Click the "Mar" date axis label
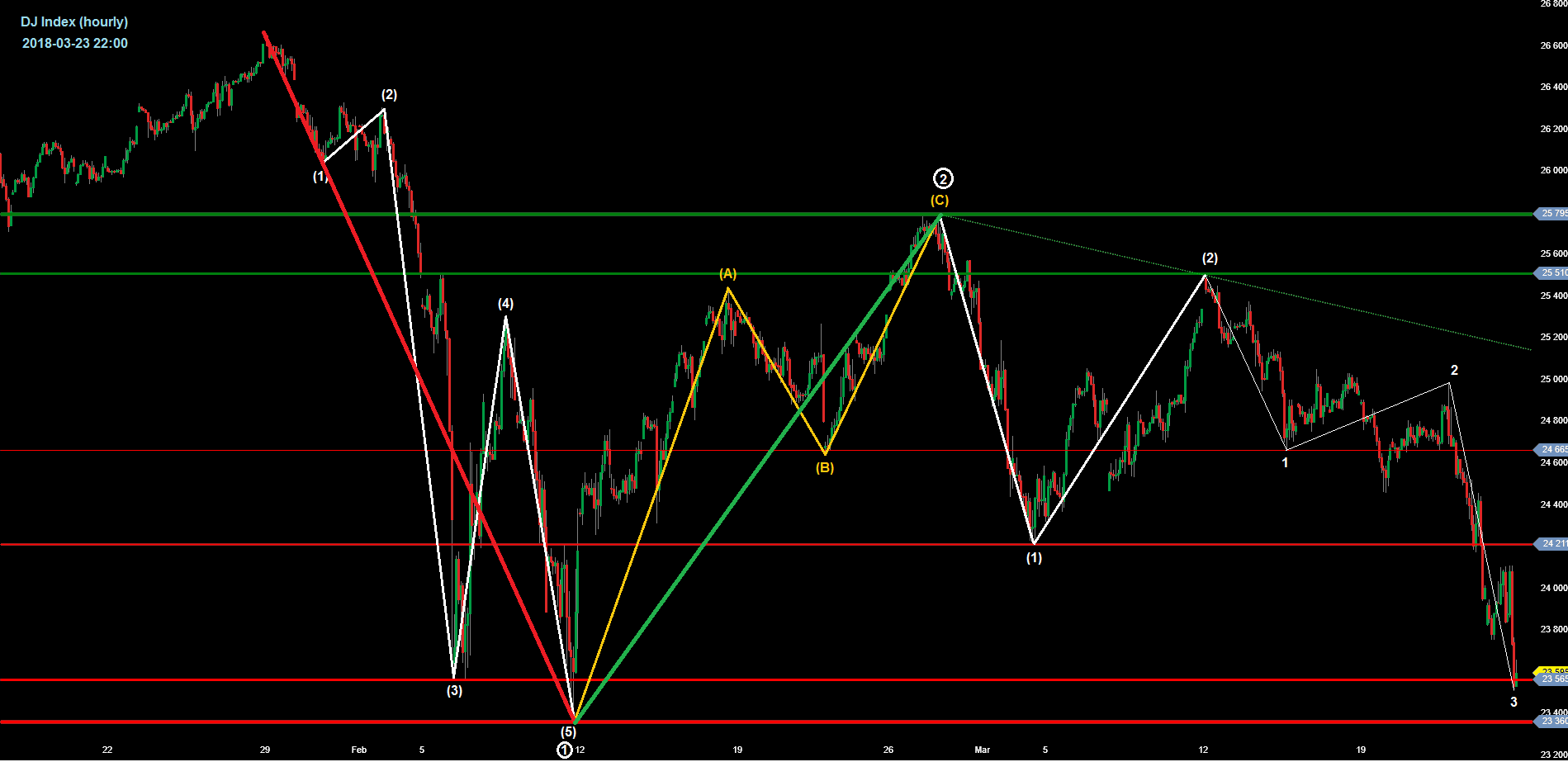The height and width of the screenshot is (762, 1568). point(982,750)
